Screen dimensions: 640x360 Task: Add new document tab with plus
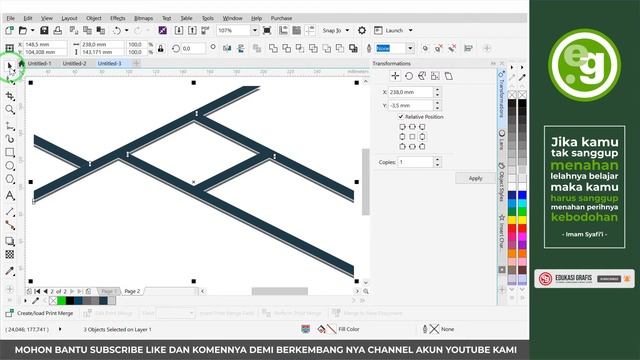tap(136, 63)
